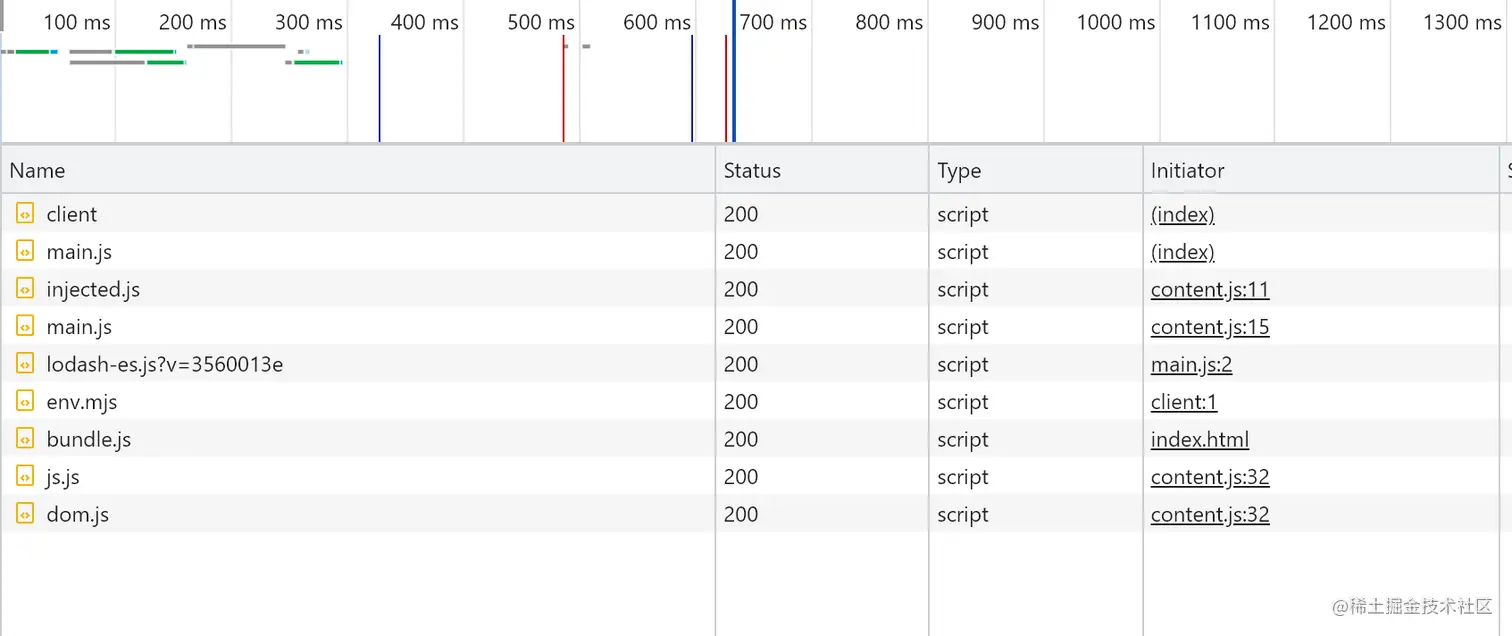
Task: Click the env.mjs script file icon
Action: coord(25,402)
